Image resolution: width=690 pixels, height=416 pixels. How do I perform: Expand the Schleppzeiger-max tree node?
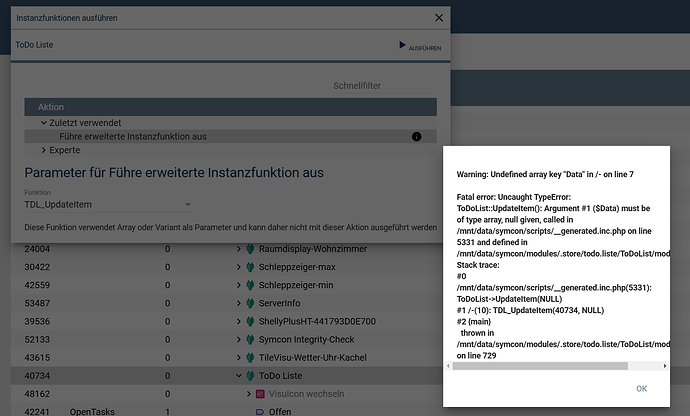pos(238,267)
